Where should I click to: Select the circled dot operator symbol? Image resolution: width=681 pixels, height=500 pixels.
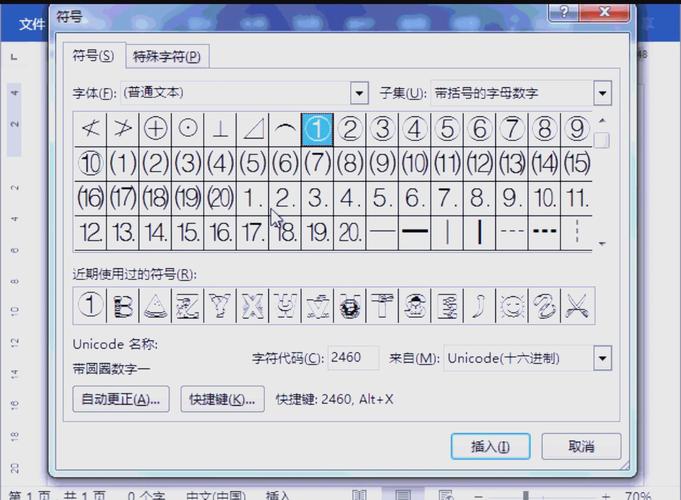coord(188,129)
